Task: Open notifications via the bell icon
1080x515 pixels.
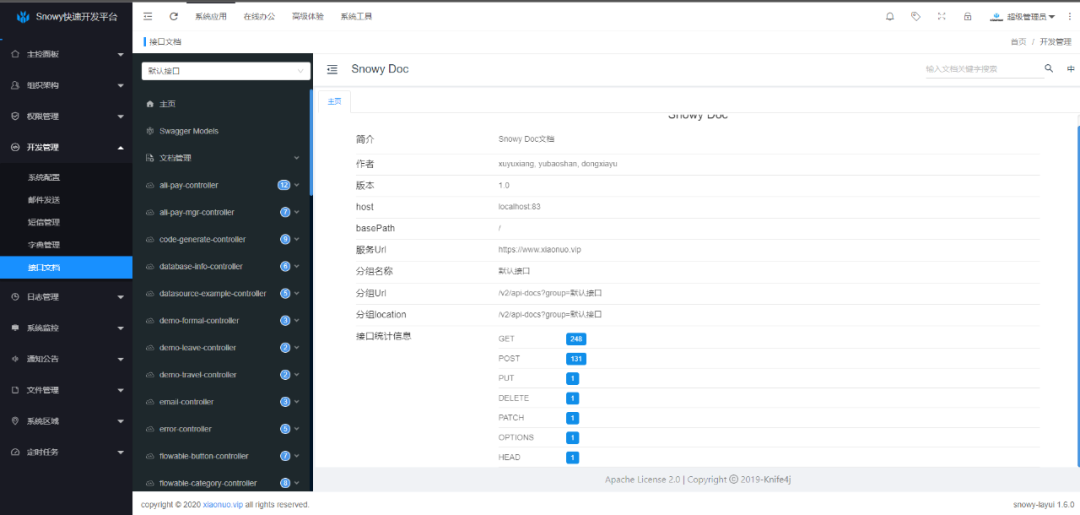Action: (889, 17)
